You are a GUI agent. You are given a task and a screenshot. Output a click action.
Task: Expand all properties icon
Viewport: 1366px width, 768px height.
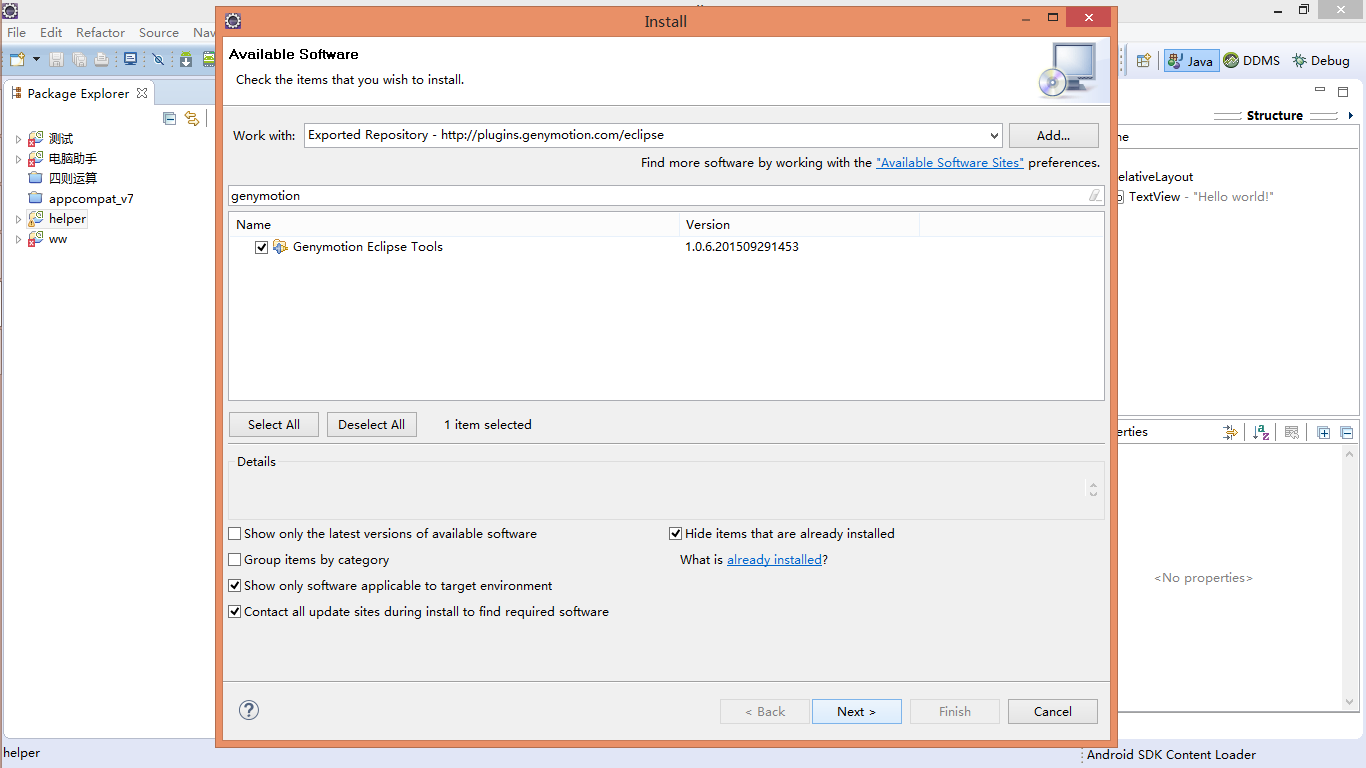1323,432
